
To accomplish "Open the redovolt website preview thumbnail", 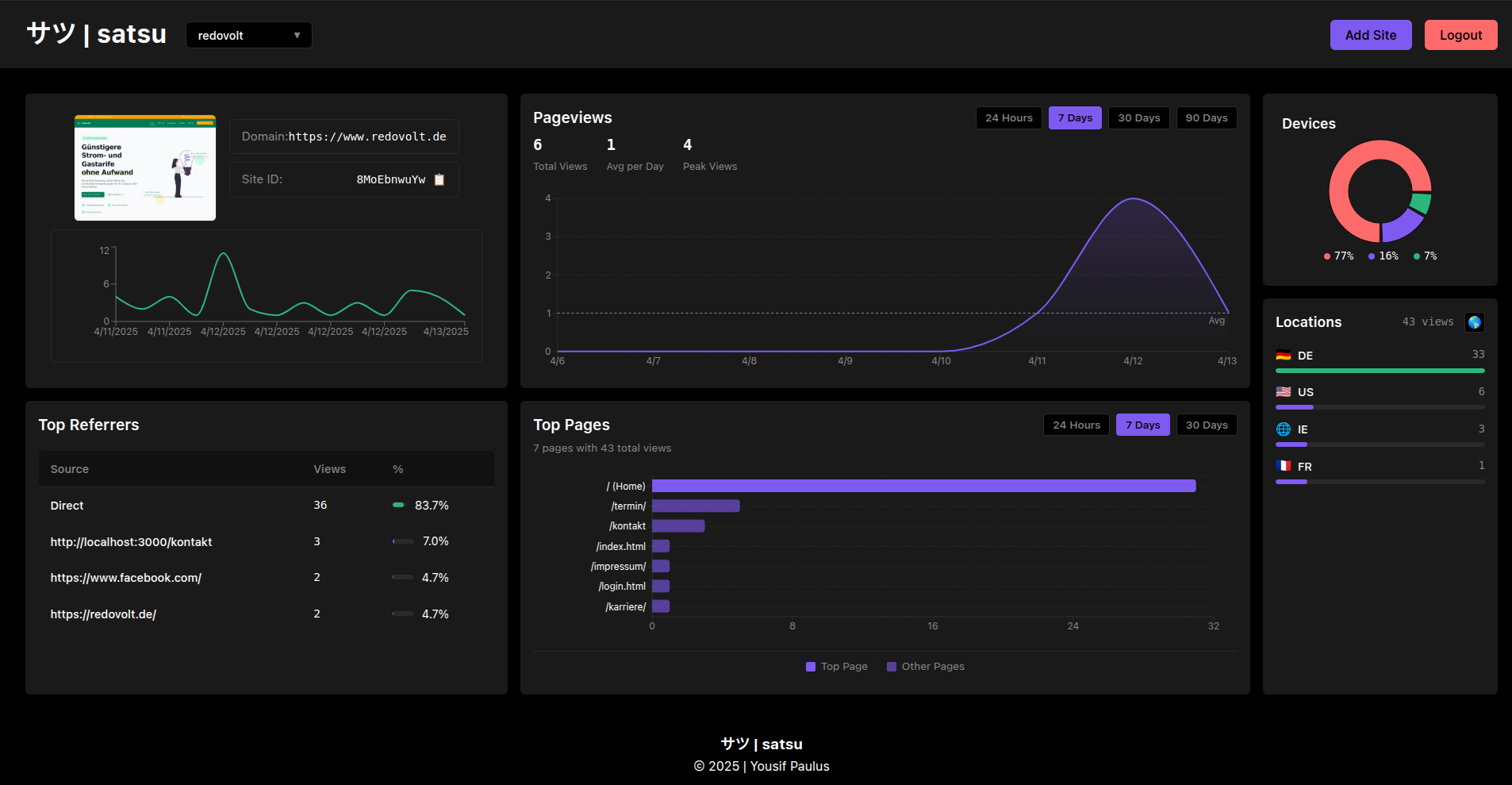I will pyautogui.click(x=145, y=167).
